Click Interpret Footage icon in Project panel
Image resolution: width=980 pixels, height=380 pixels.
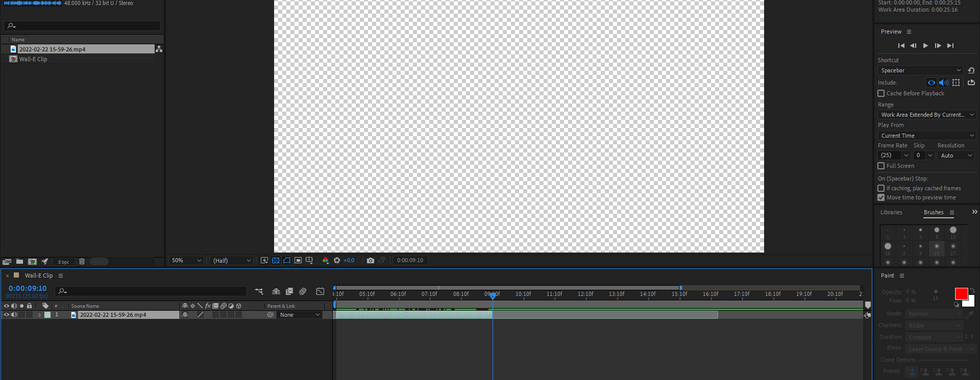click(x=7, y=261)
